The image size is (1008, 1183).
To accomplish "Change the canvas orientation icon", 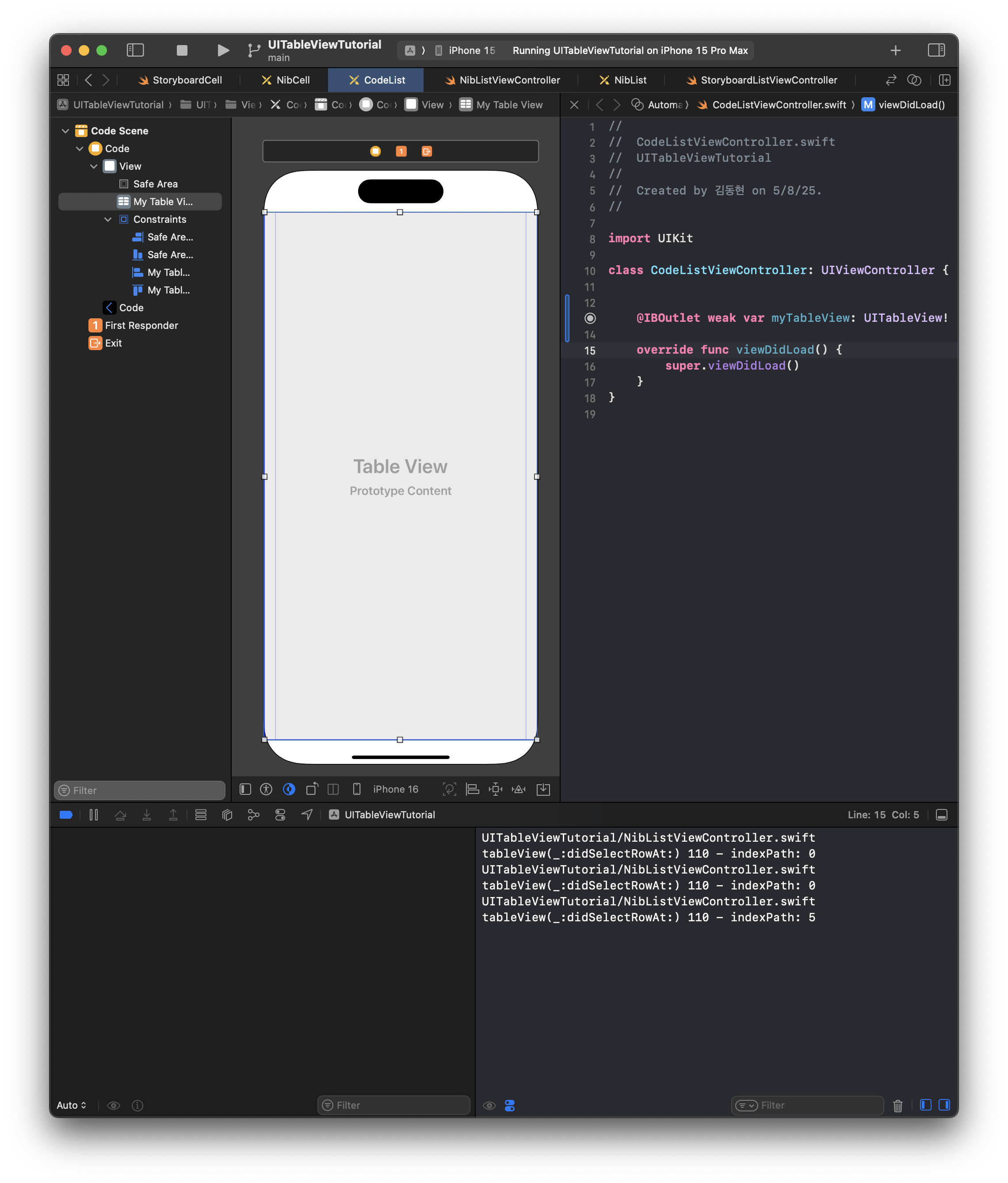I will 312,789.
